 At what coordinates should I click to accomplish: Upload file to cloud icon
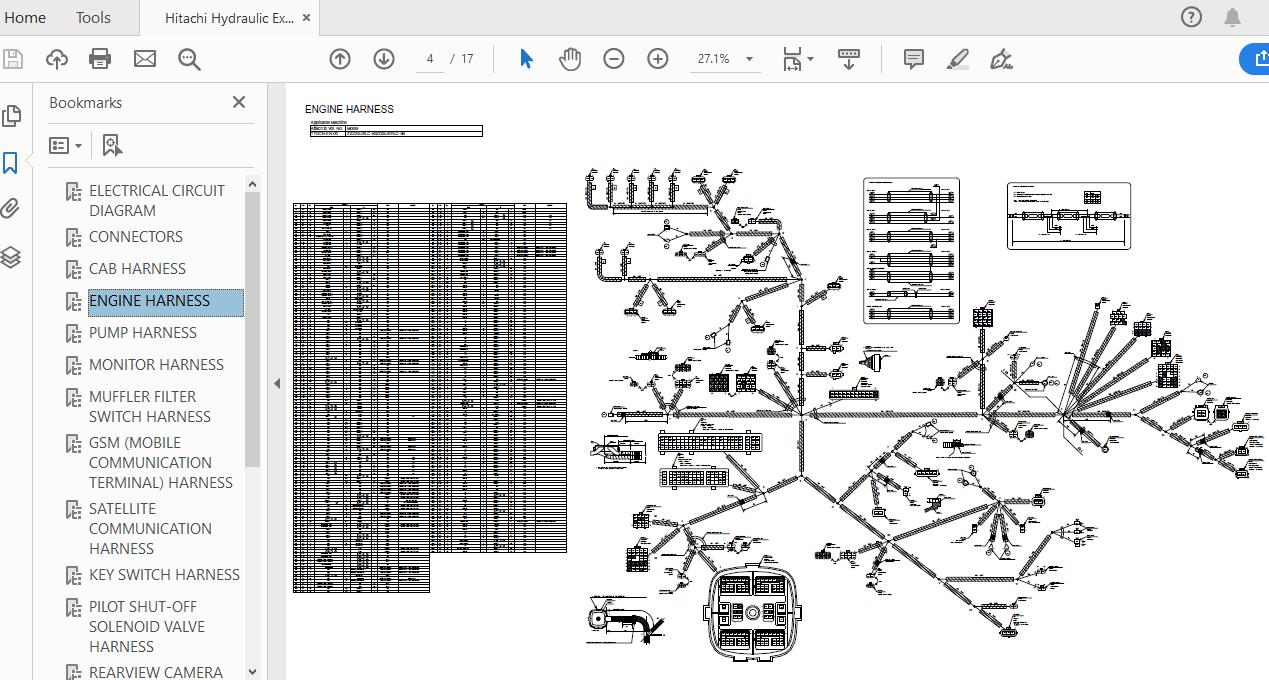coord(57,59)
